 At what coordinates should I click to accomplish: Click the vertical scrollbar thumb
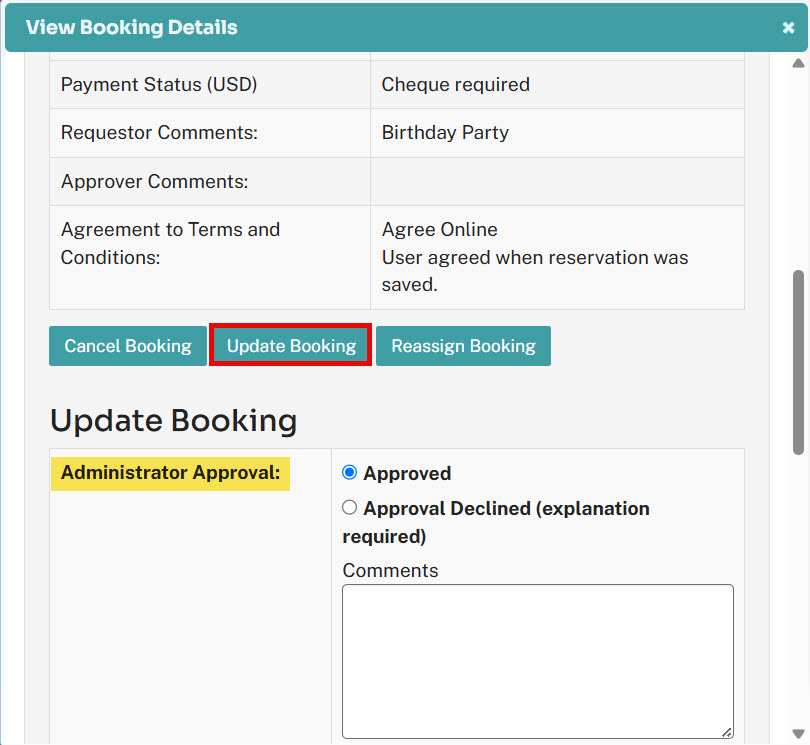pyautogui.click(x=798, y=362)
